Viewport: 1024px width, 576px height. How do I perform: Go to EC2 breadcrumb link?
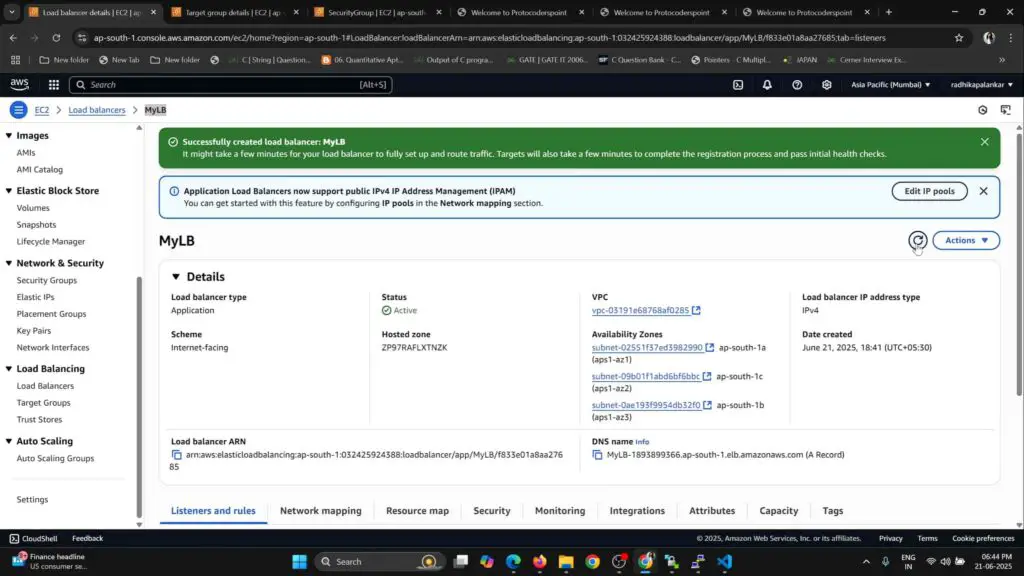pos(42,110)
